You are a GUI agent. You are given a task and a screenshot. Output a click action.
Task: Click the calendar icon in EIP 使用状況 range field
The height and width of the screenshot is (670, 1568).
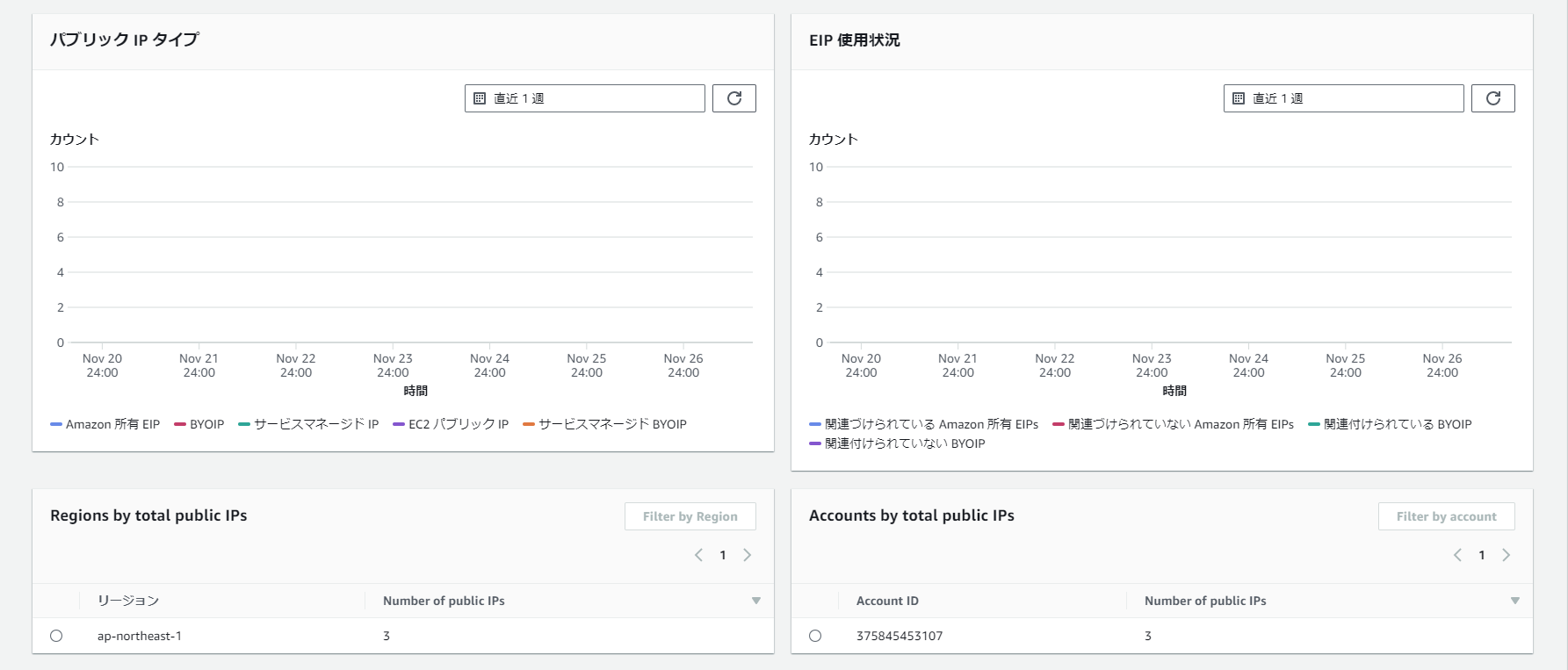1239,98
